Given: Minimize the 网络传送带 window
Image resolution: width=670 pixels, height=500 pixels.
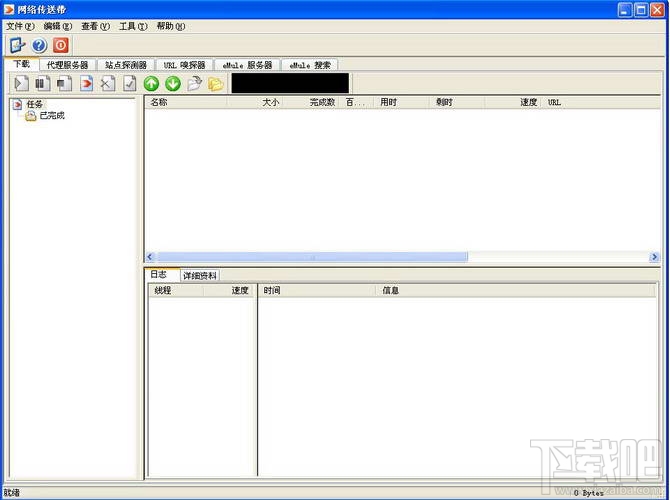Looking at the screenshot, I should click(624, 9).
